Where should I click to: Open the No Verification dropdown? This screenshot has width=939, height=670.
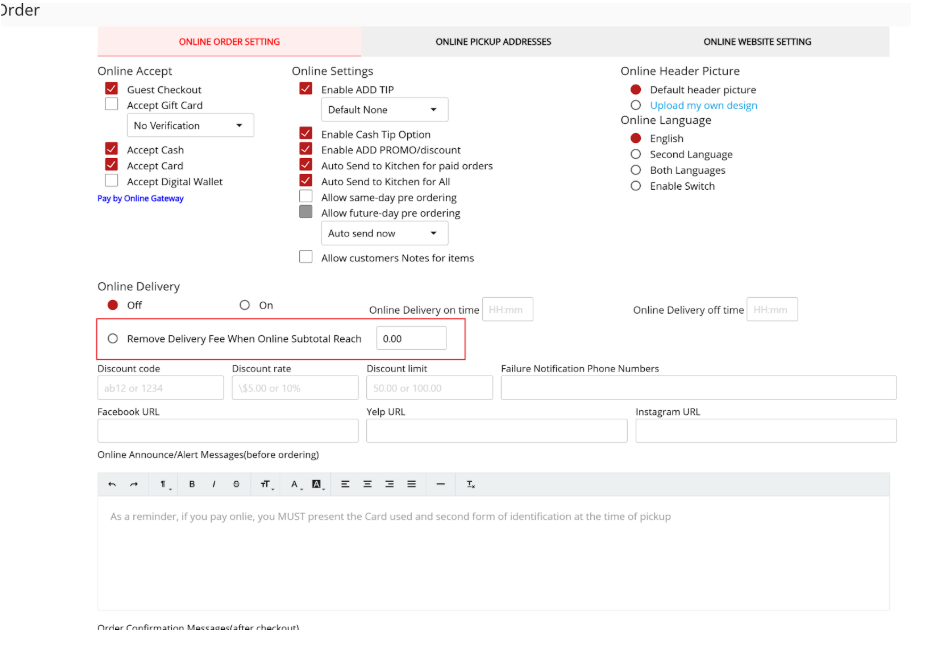coord(190,125)
